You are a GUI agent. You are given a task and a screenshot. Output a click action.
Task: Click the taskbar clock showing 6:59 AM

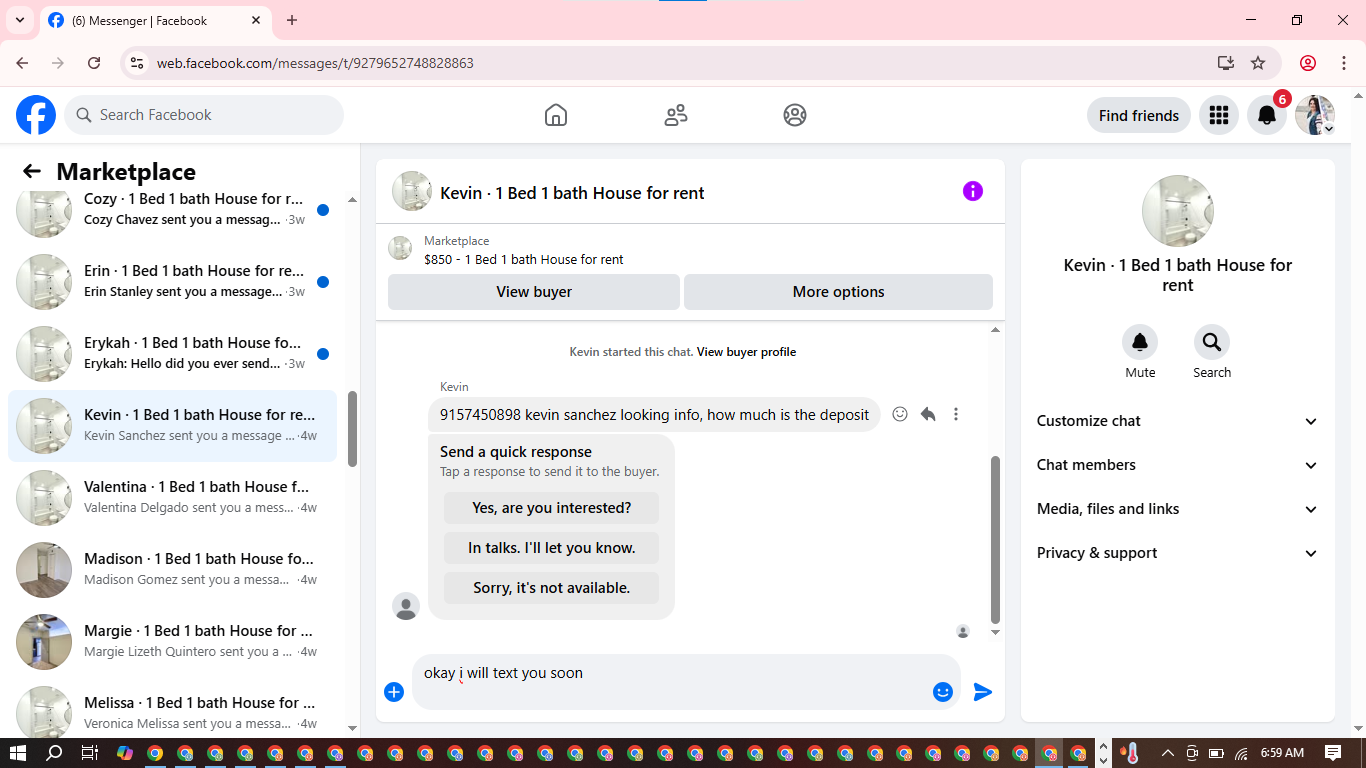1282,753
